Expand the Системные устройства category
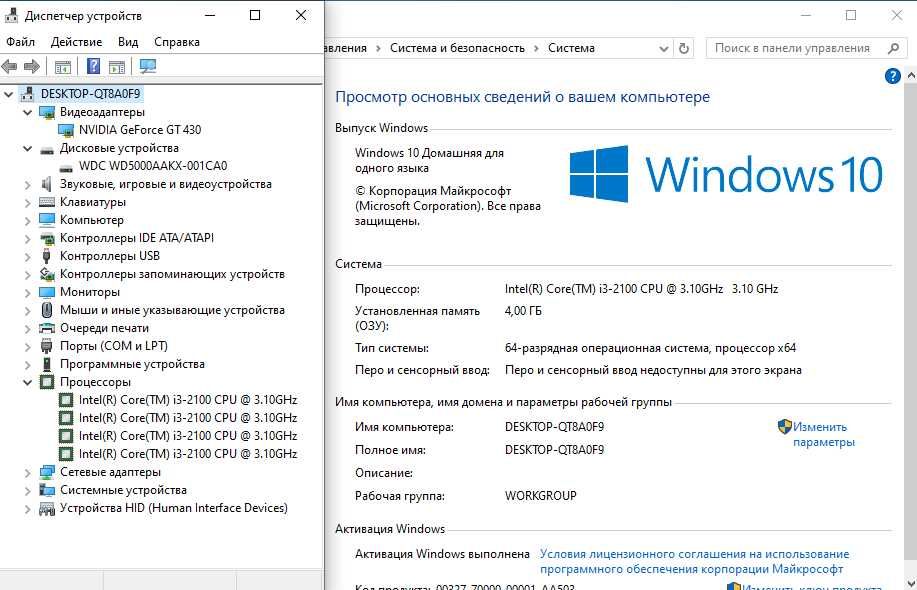 (27, 491)
